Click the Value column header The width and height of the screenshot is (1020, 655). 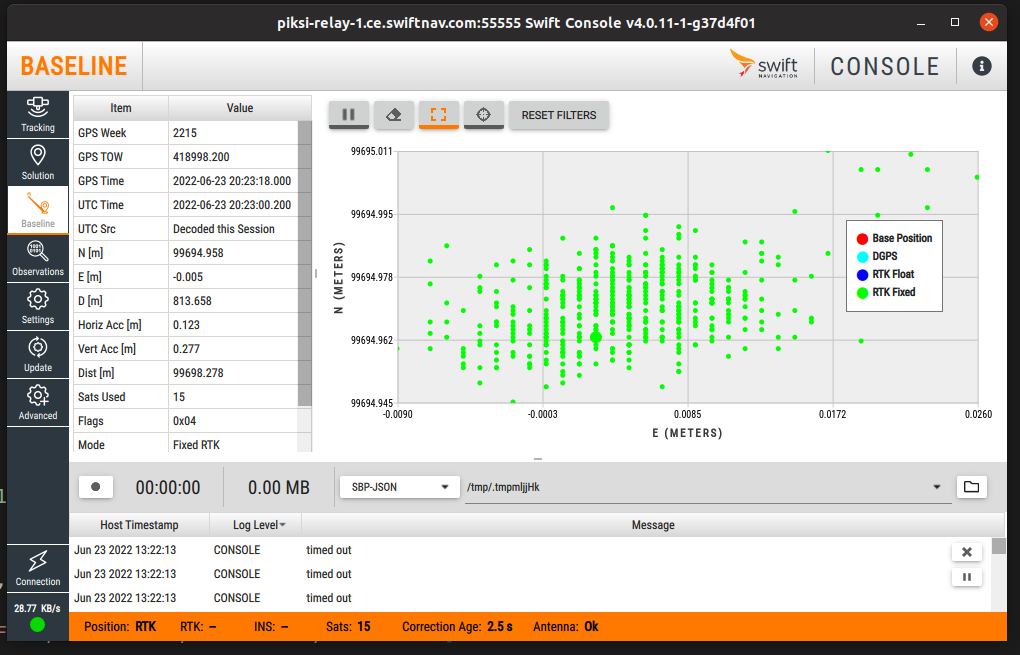tap(240, 108)
